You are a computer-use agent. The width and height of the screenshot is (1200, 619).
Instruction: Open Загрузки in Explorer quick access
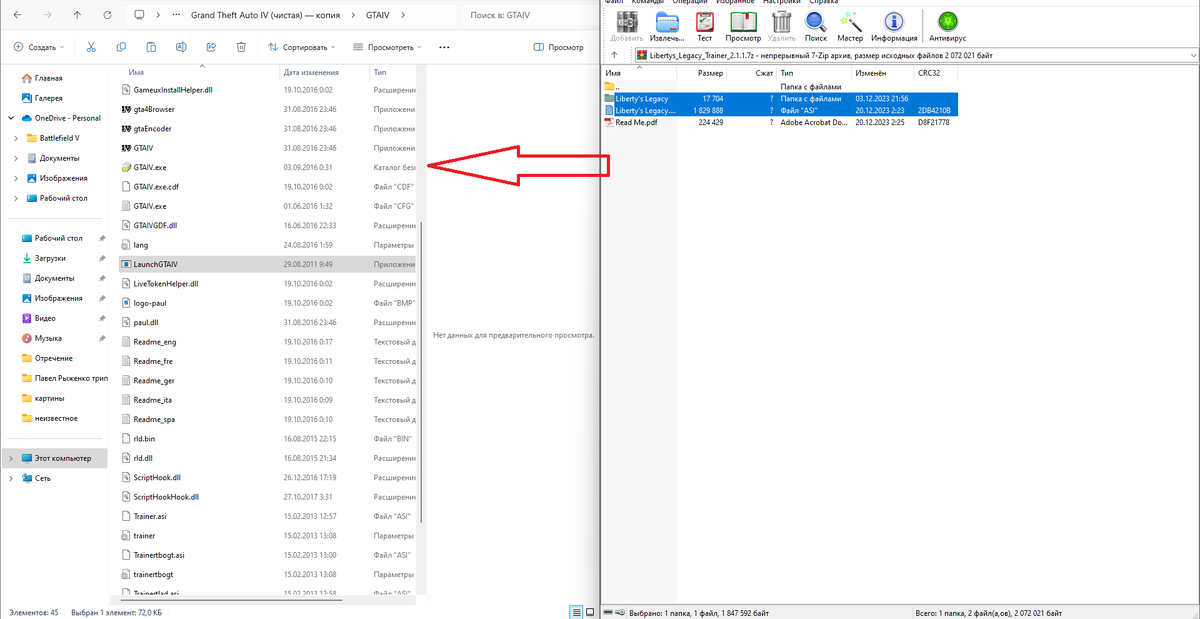pos(50,258)
